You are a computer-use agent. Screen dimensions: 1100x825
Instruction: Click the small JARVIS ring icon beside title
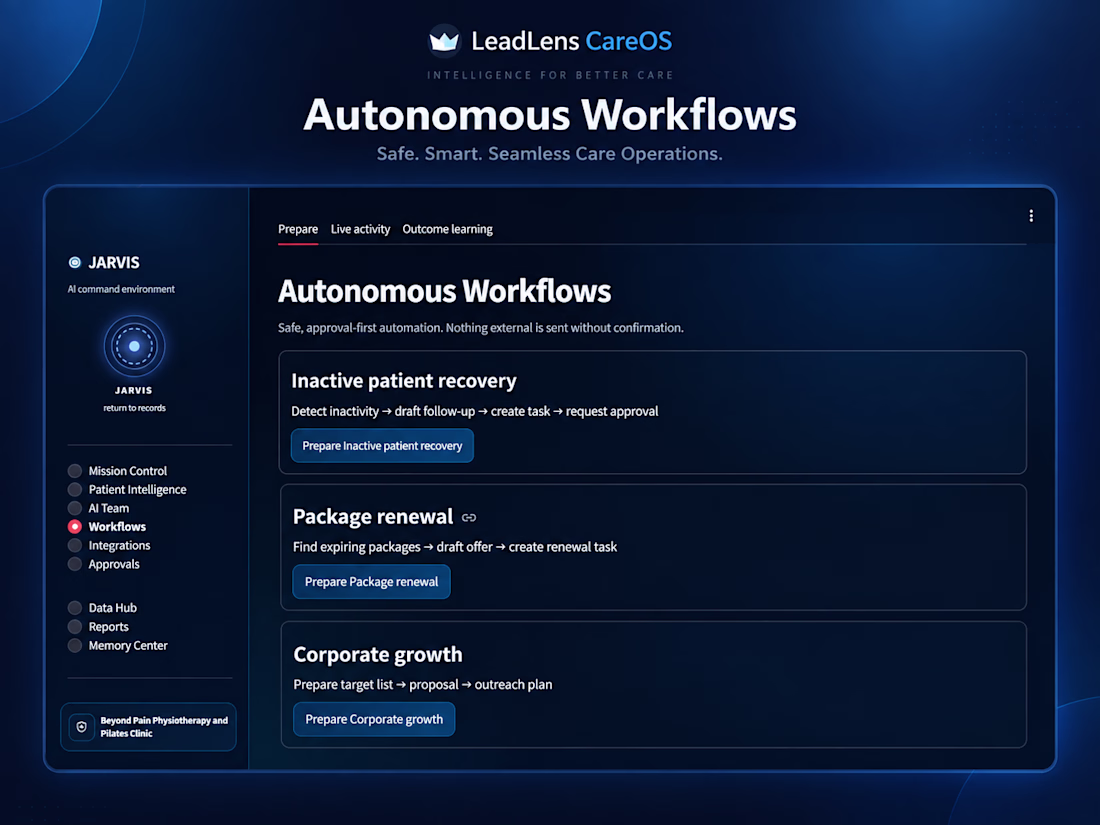[74, 262]
